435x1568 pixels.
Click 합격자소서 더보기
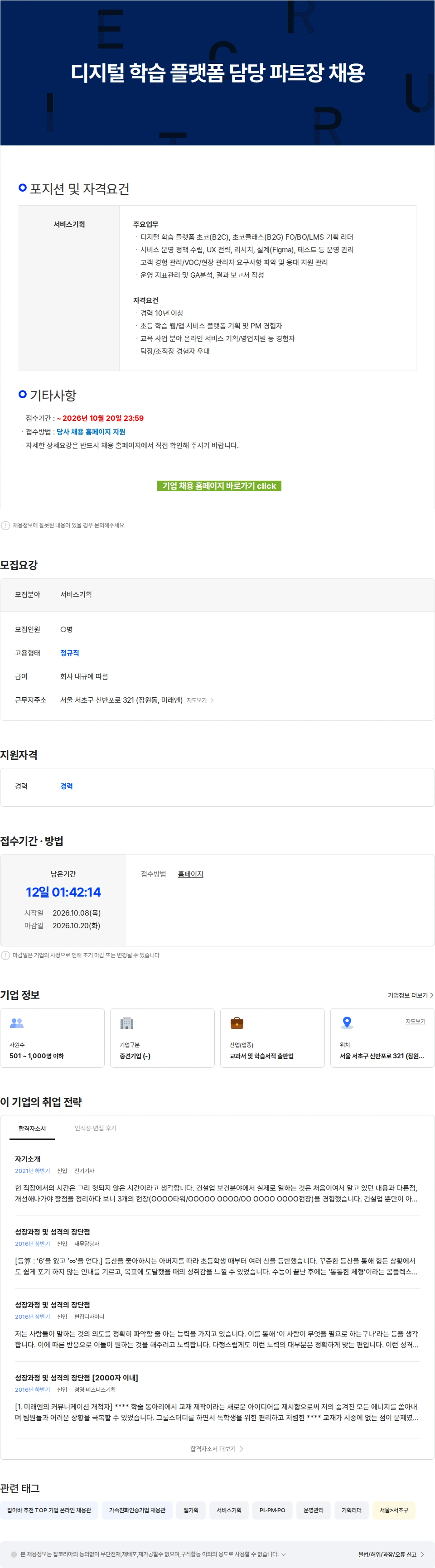217,1449
